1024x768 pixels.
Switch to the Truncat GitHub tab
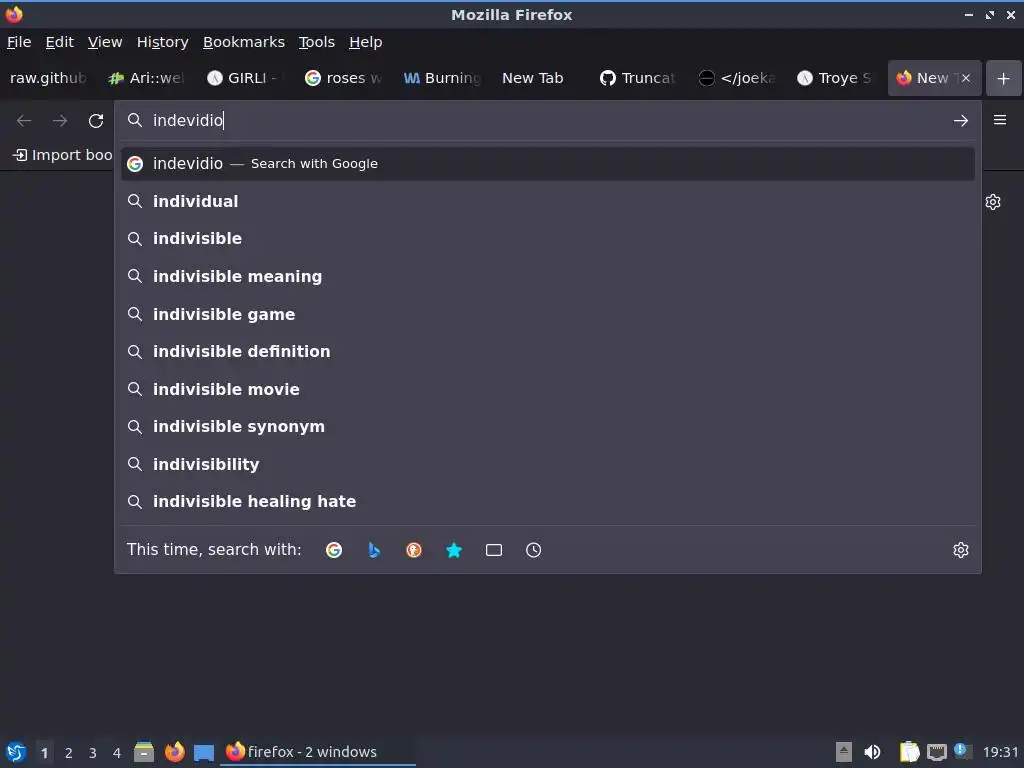[x=639, y=78]
